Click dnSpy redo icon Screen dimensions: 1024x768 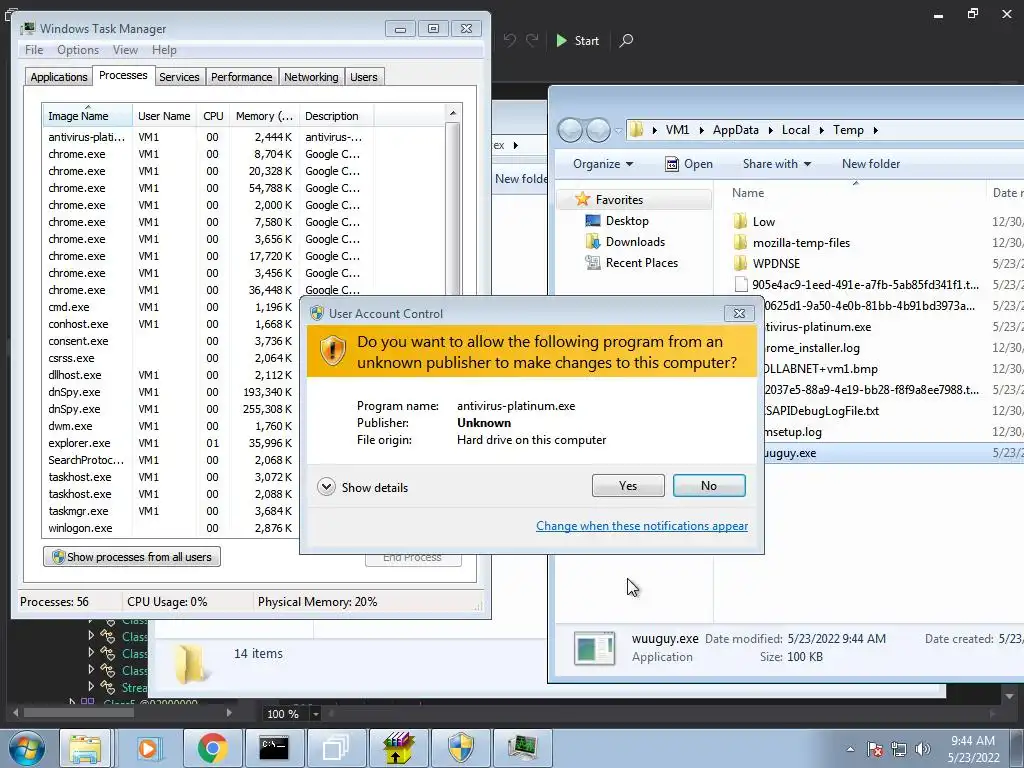pyautogui.click(x=532, y=40)
